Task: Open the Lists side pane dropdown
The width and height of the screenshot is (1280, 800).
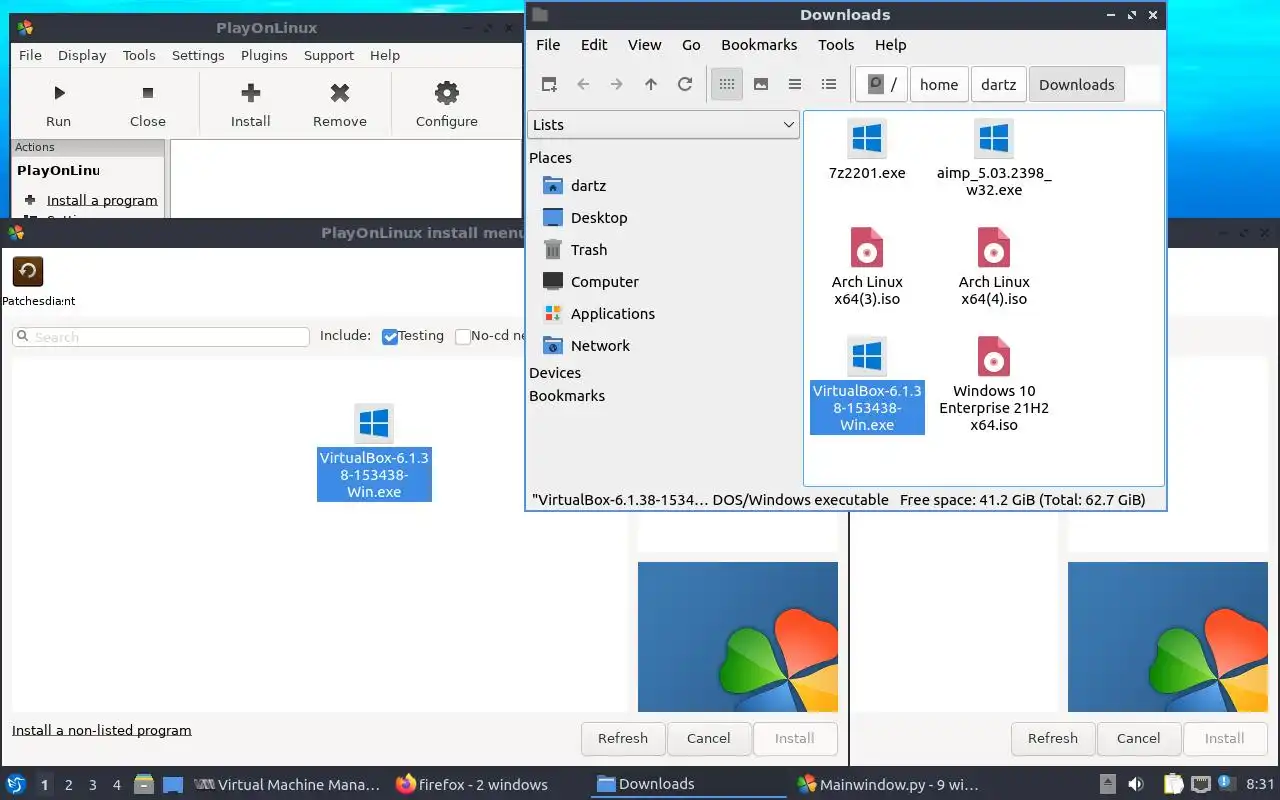Action: (663, 125)
